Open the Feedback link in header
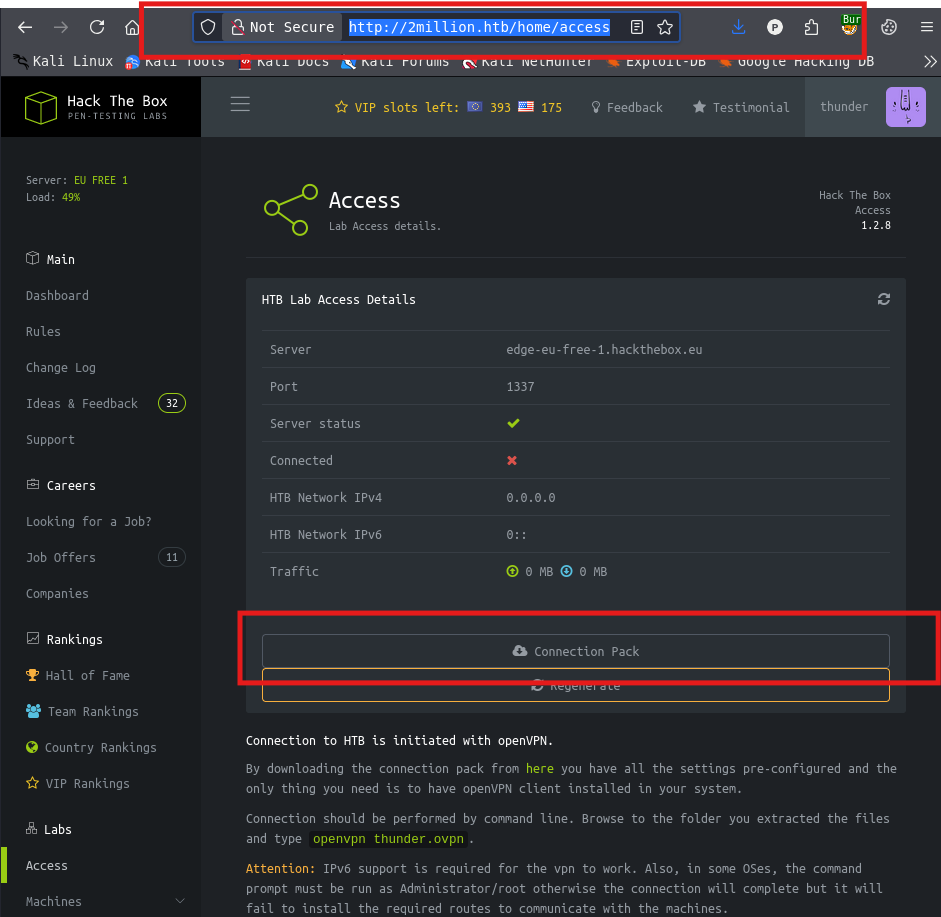This screenshot has width=941, height=917. tap(627, 107)
